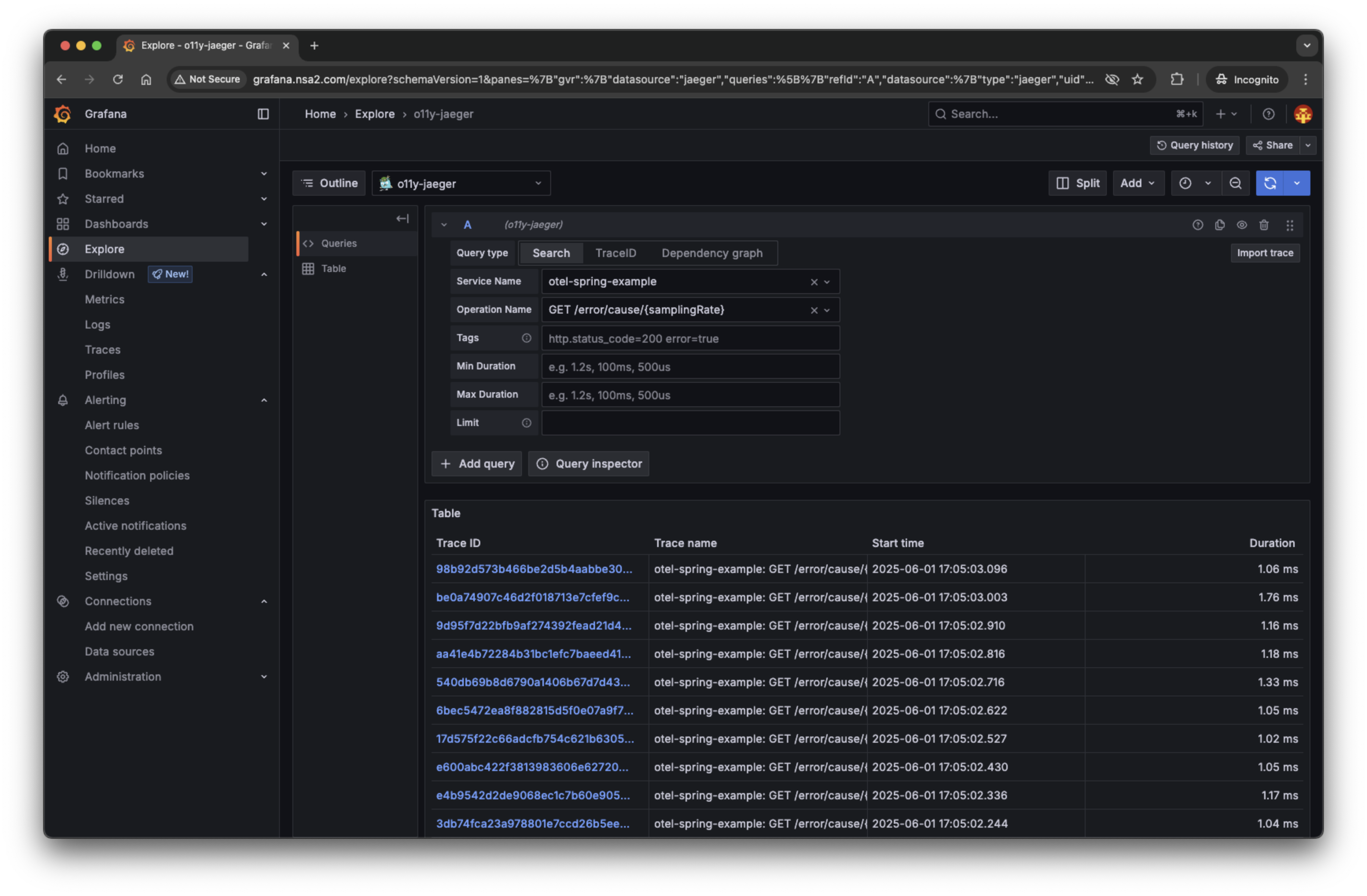The image size is (1367, 896).
Task: Open the browser three-dot menu
Action: tap(1305, 79)
